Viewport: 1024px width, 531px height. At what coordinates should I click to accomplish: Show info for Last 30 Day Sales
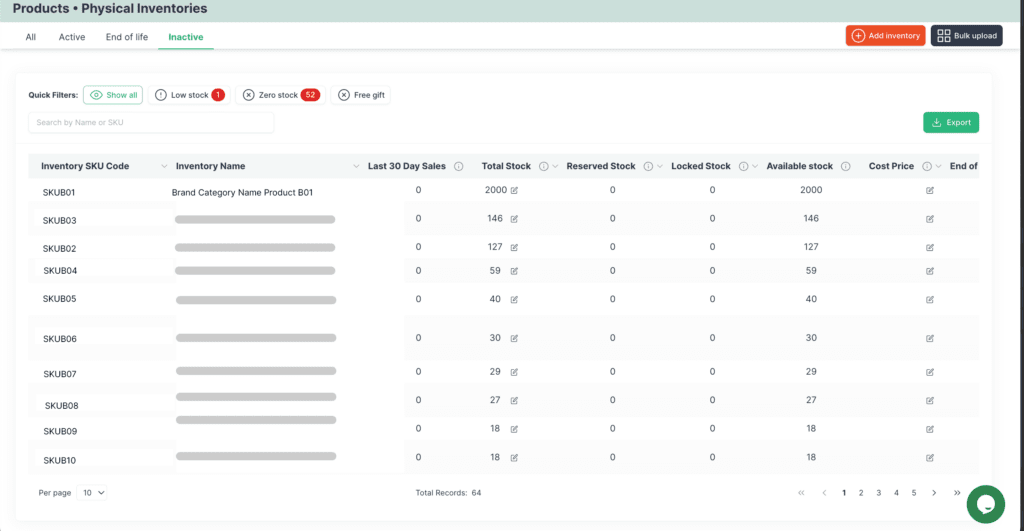458,167
